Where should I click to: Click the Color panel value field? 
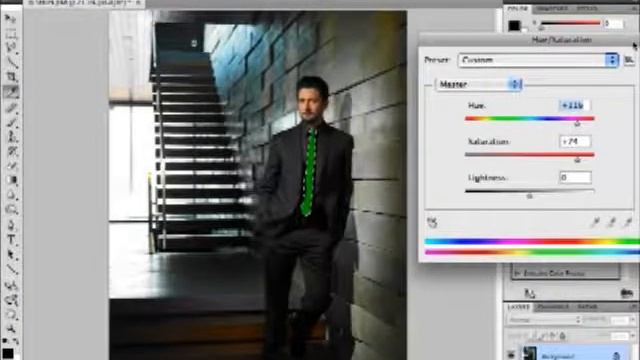coord(614,24)
